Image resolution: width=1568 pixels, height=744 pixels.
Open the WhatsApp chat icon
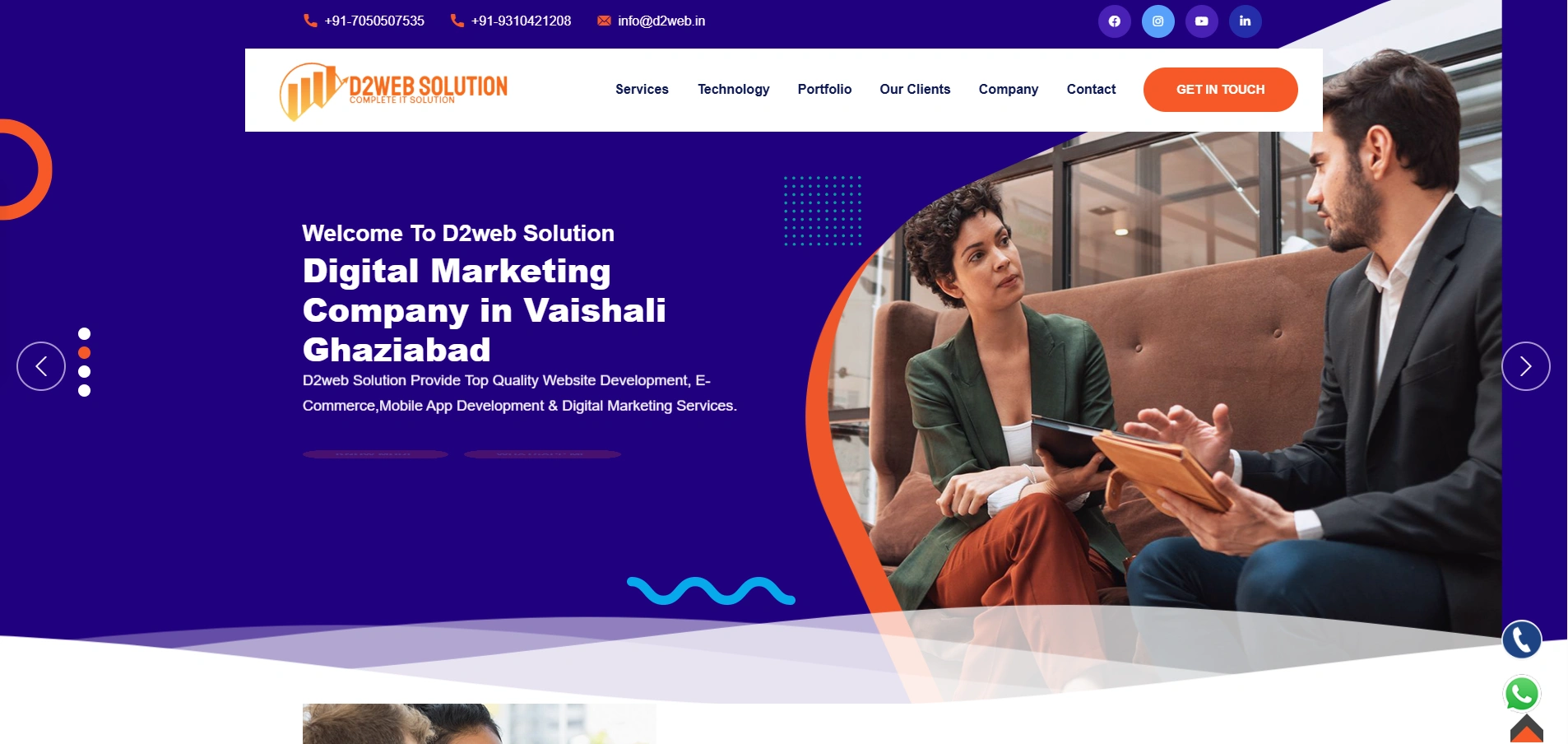click(x=1522, y=694)
